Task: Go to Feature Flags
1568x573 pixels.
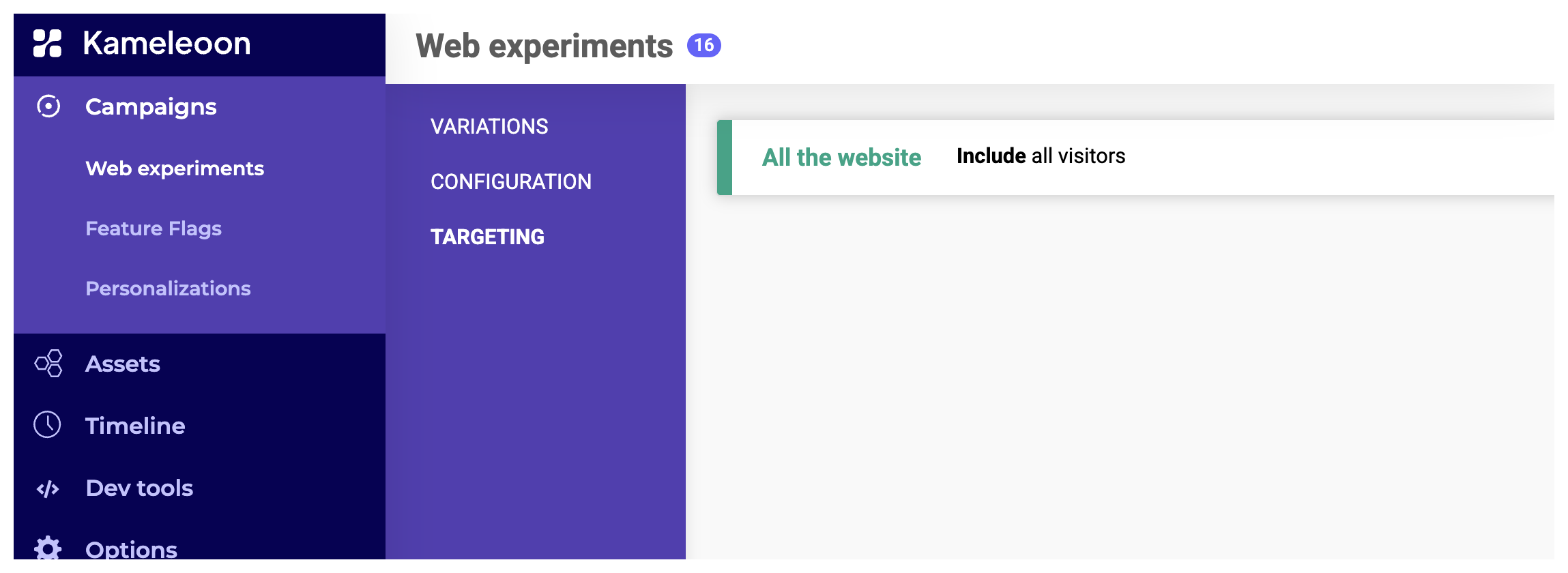Action: (154, 229)
